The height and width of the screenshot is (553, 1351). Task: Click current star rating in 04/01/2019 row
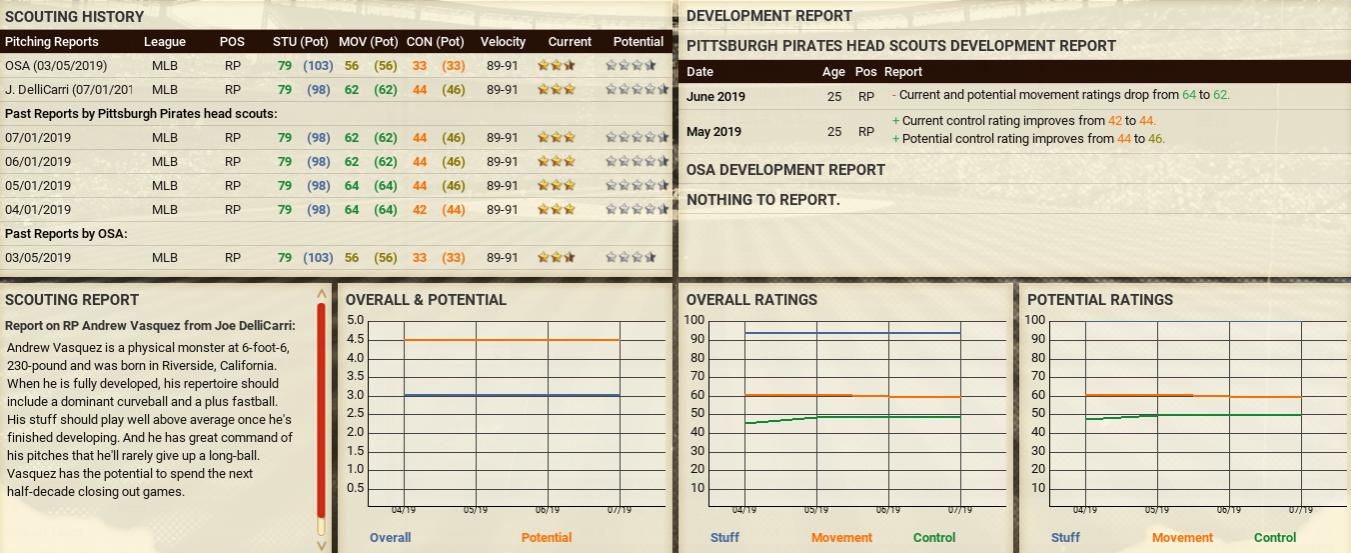(556, 209)
